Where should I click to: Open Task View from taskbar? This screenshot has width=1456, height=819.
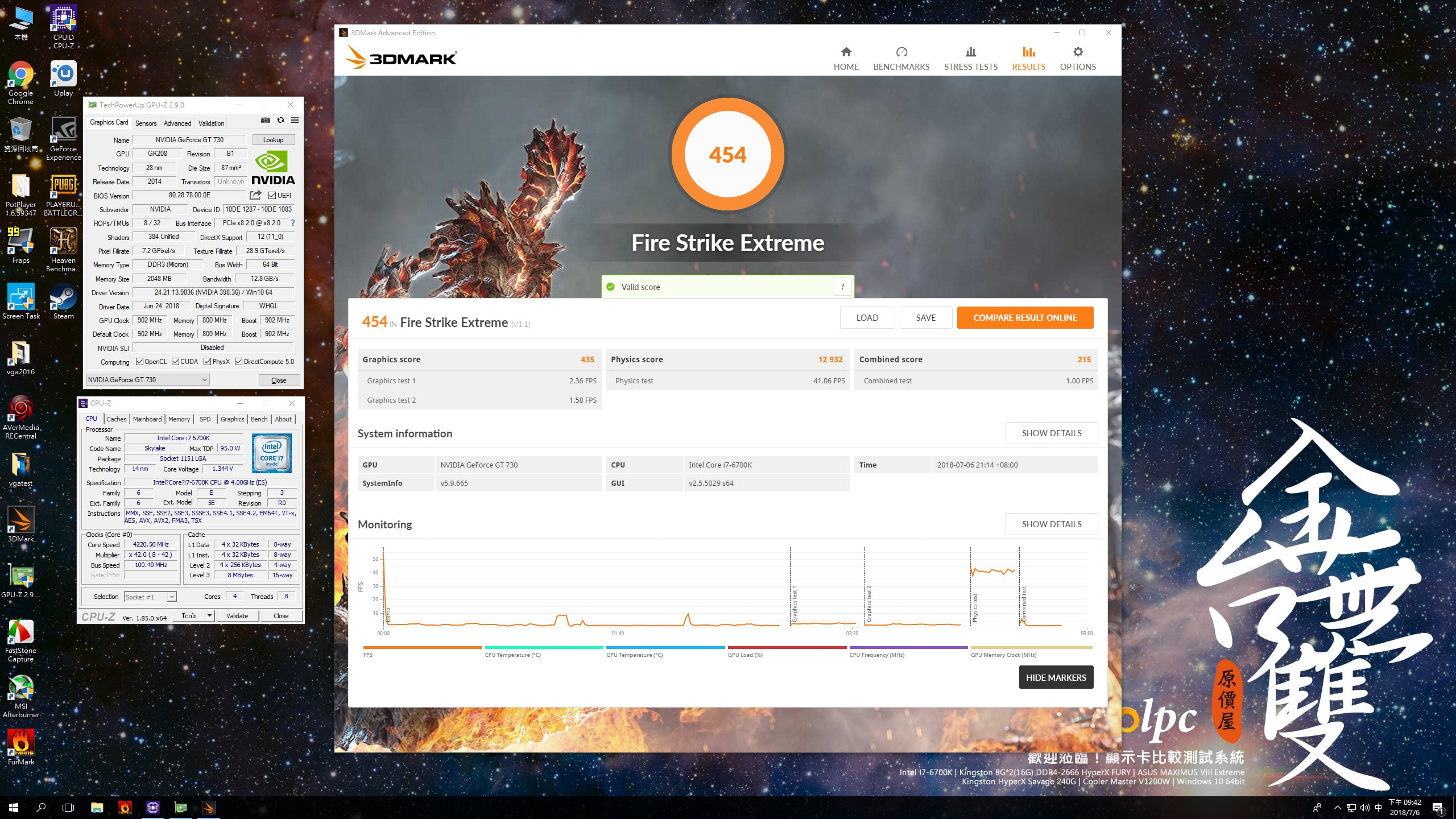[x=68, y=807]
